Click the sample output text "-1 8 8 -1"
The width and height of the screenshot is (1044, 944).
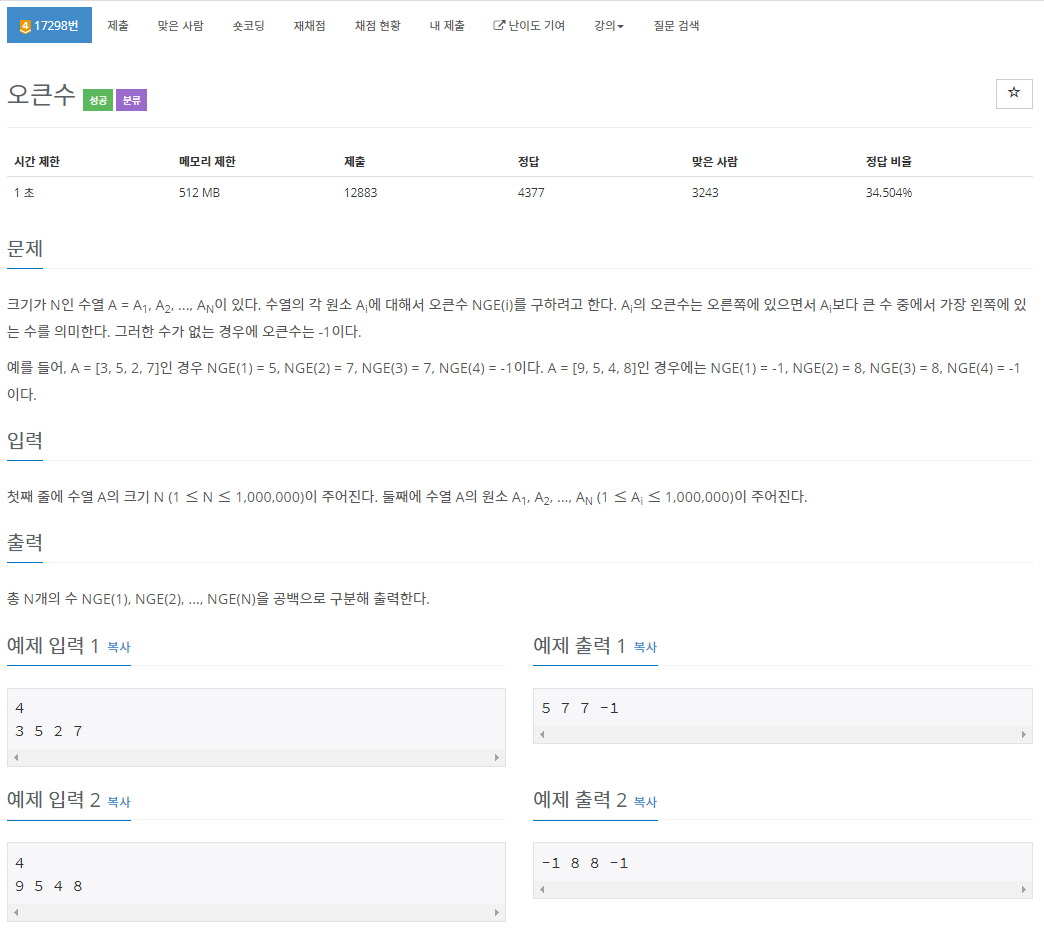pos(585,863)
